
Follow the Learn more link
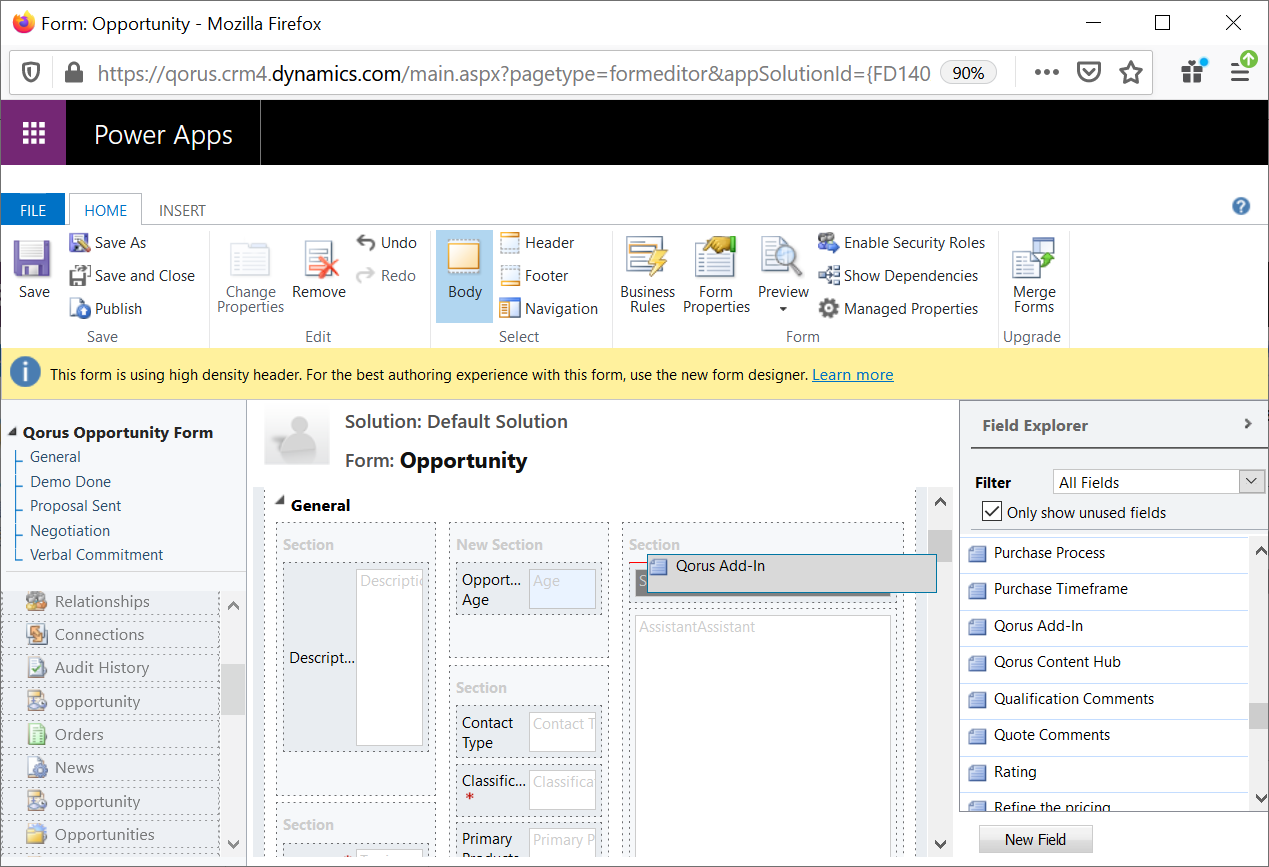[852, 375]
